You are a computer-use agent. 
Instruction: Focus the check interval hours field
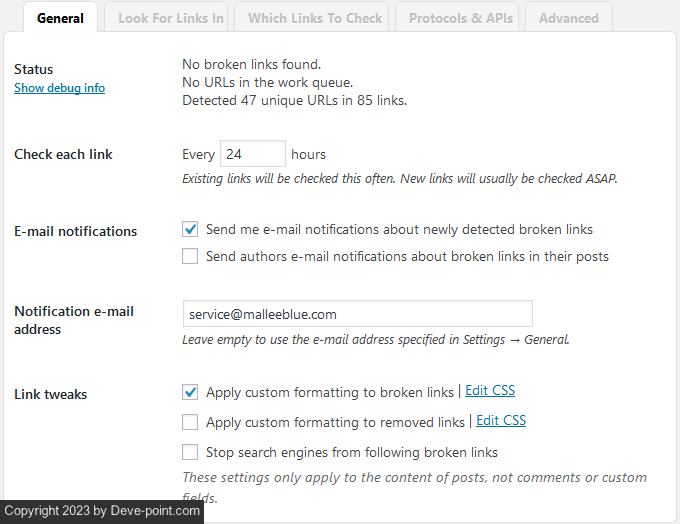[252, 154]
